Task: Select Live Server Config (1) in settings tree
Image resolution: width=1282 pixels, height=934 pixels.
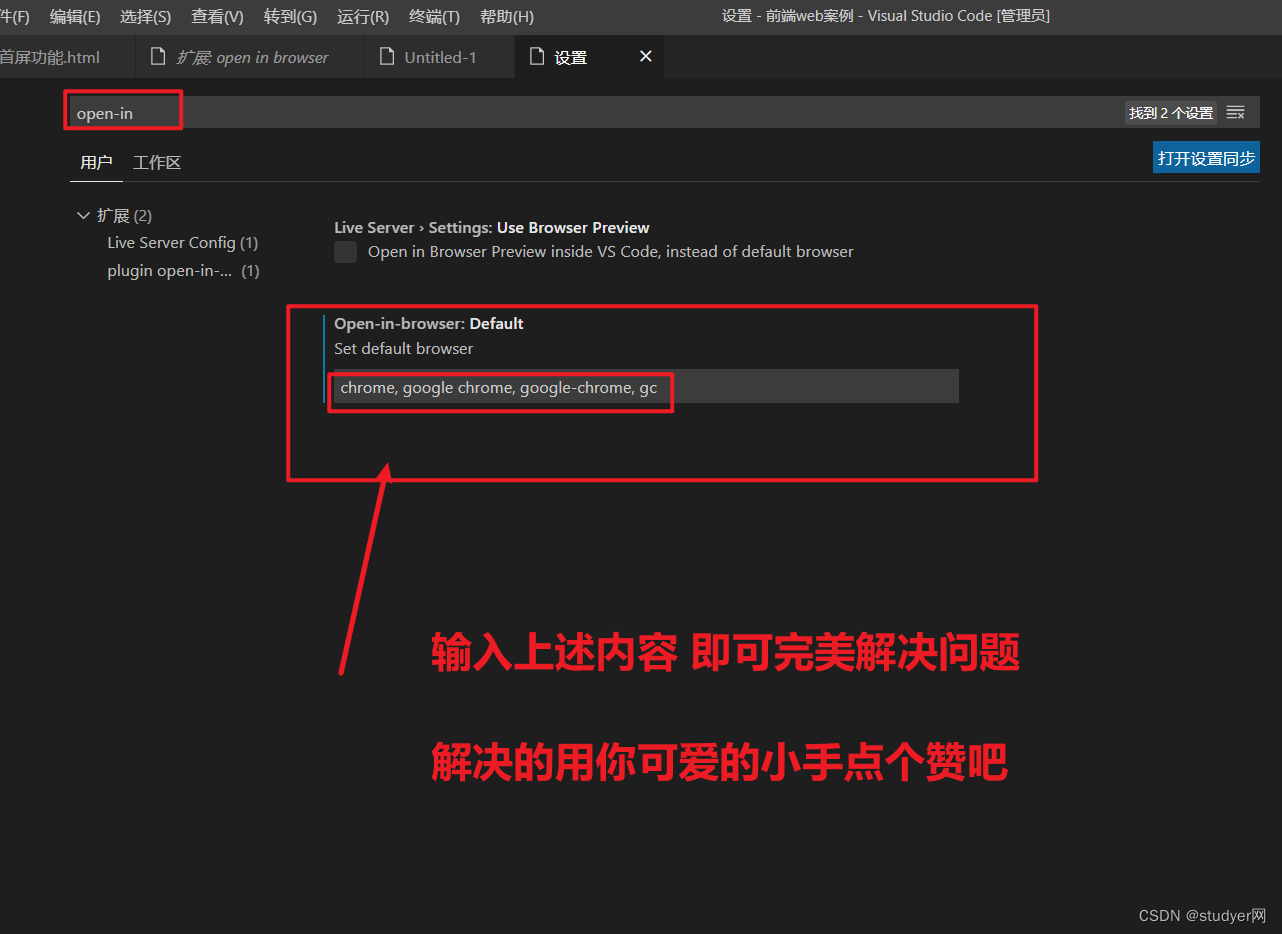Action: tap(183, 243)
